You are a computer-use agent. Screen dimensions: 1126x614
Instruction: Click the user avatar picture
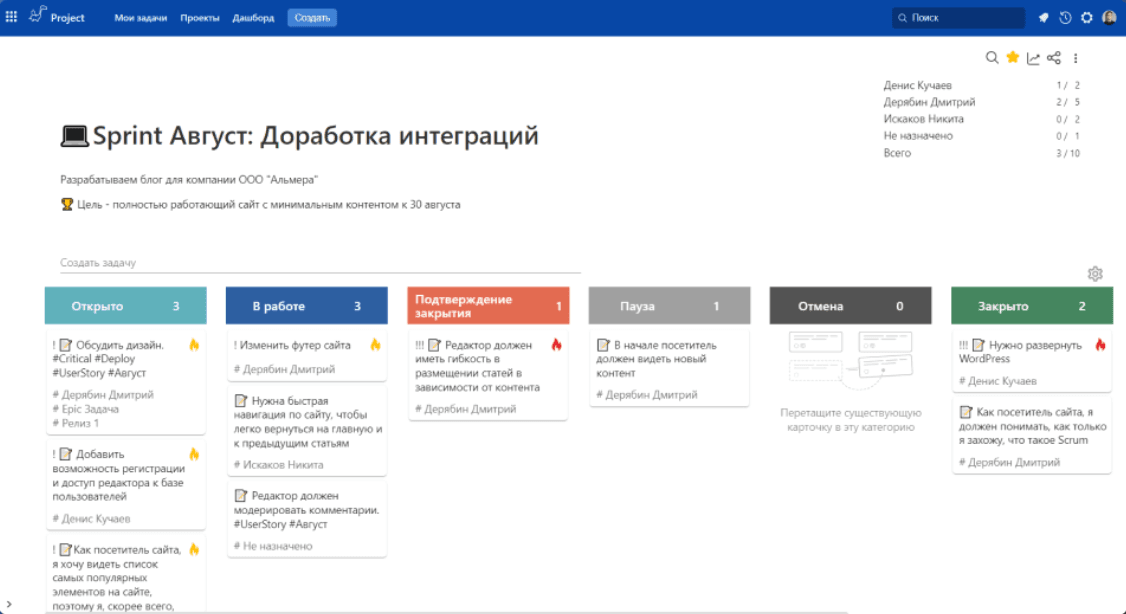(x=1109, y=18)
